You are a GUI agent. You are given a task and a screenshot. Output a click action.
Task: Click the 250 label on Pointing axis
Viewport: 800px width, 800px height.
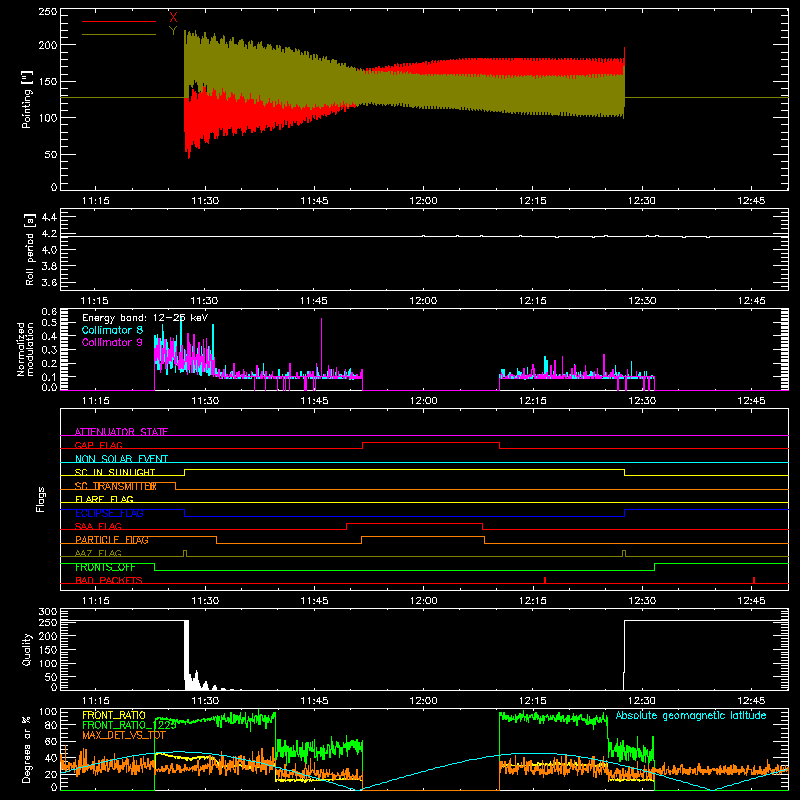pos(48,12)
